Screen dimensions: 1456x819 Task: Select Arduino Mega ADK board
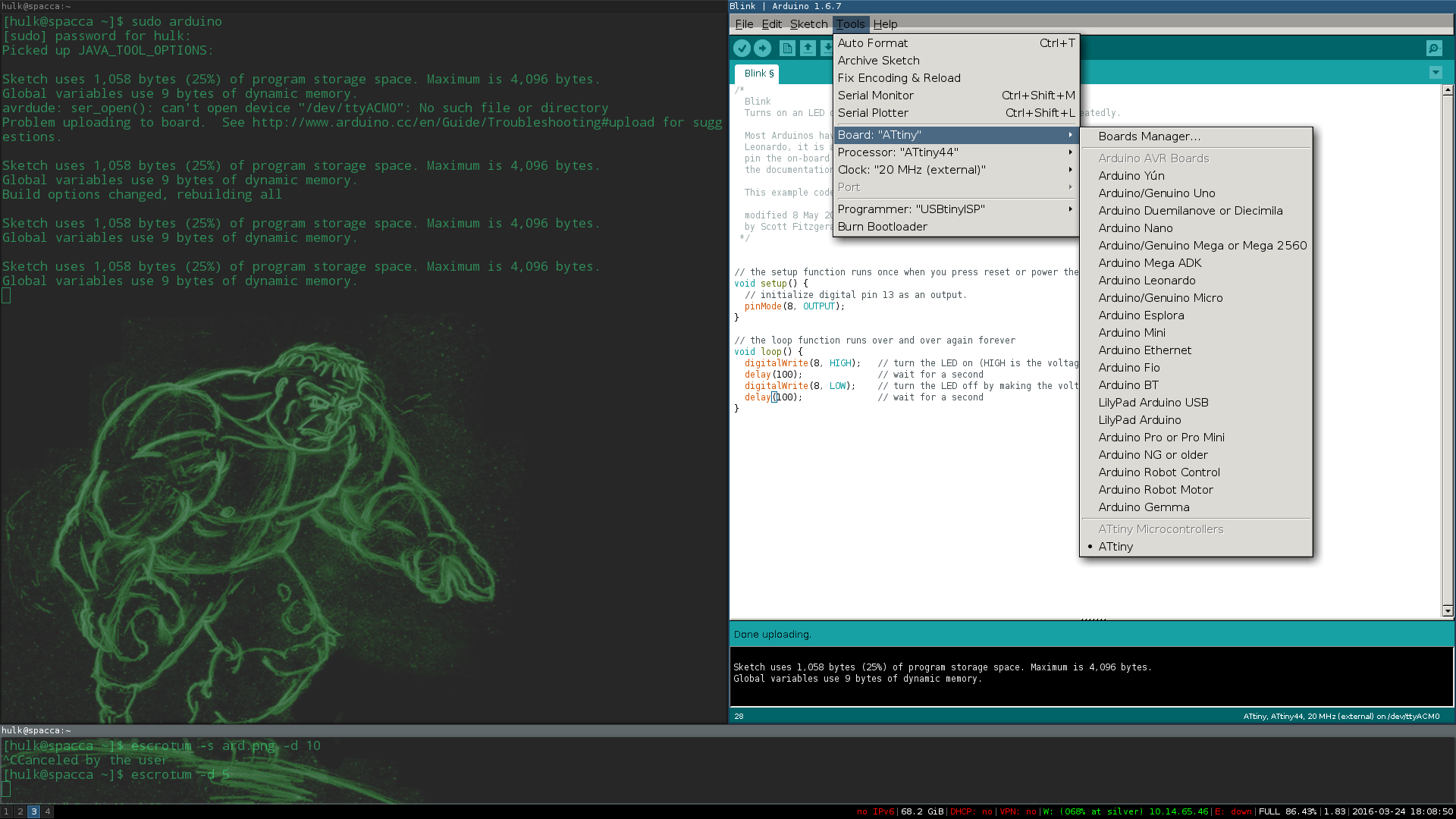1196,263
